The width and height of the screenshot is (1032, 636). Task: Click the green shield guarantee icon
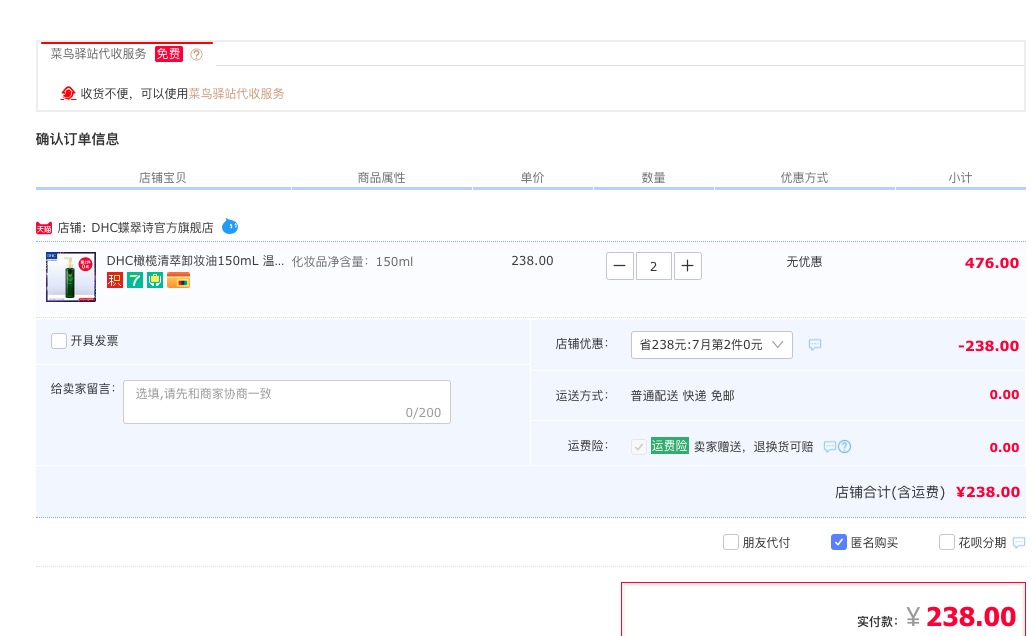tap(155, 280)
